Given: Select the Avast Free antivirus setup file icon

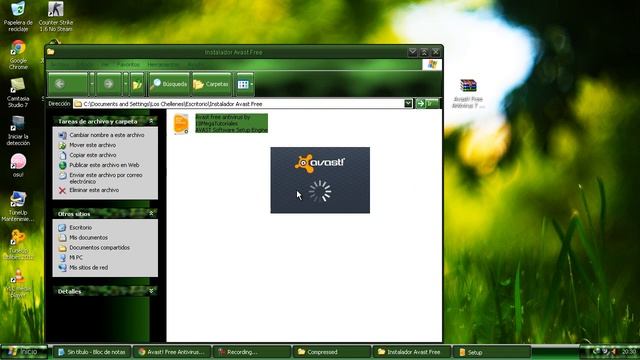Looking at the screenshot, I should coord(181,123).
